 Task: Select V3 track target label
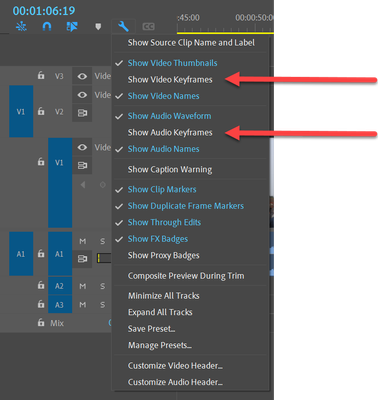point(59,76)
